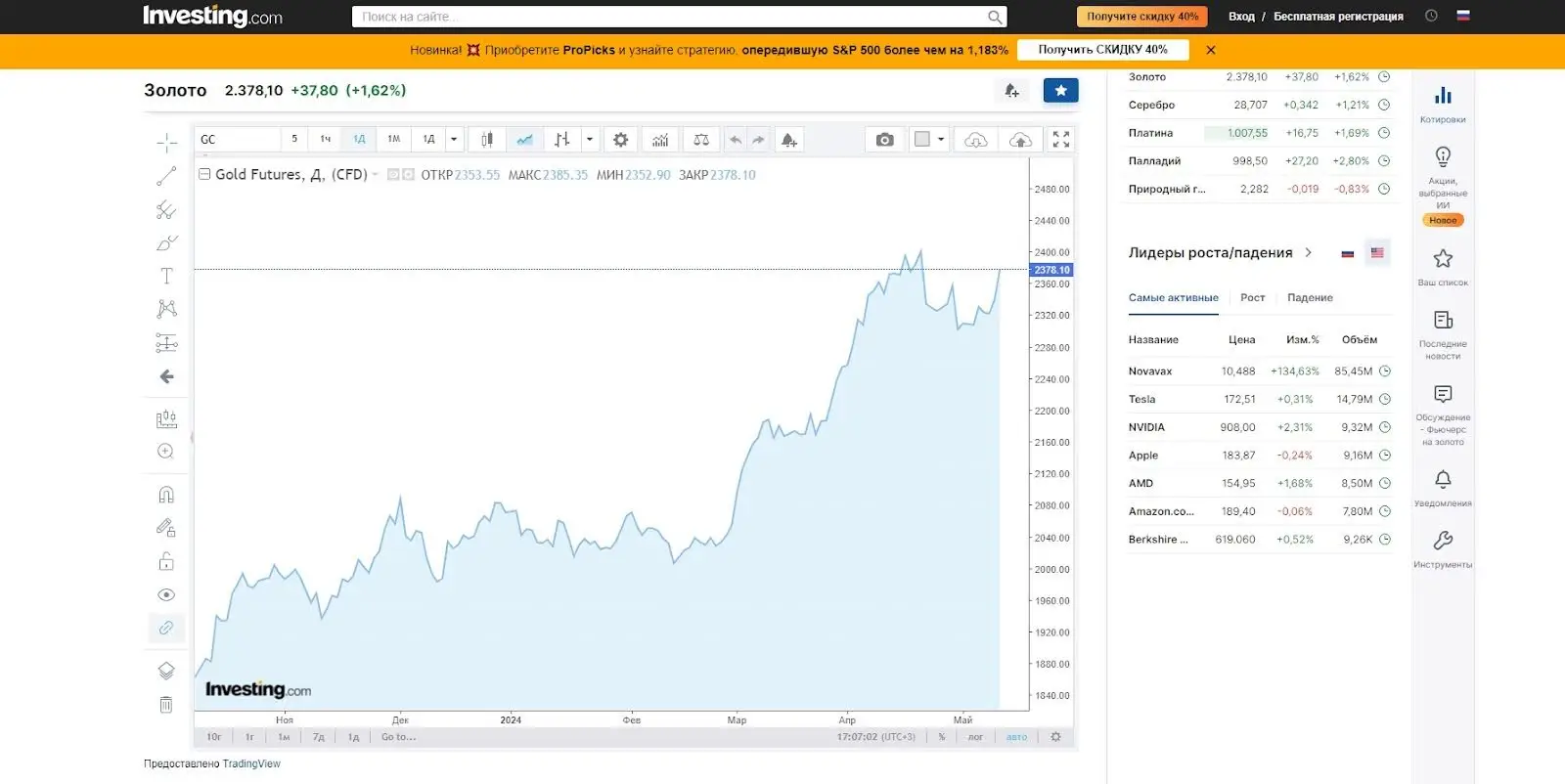Open chart properties gear icon
This screenshot has width=1565, height=784.
pos(620,140)
